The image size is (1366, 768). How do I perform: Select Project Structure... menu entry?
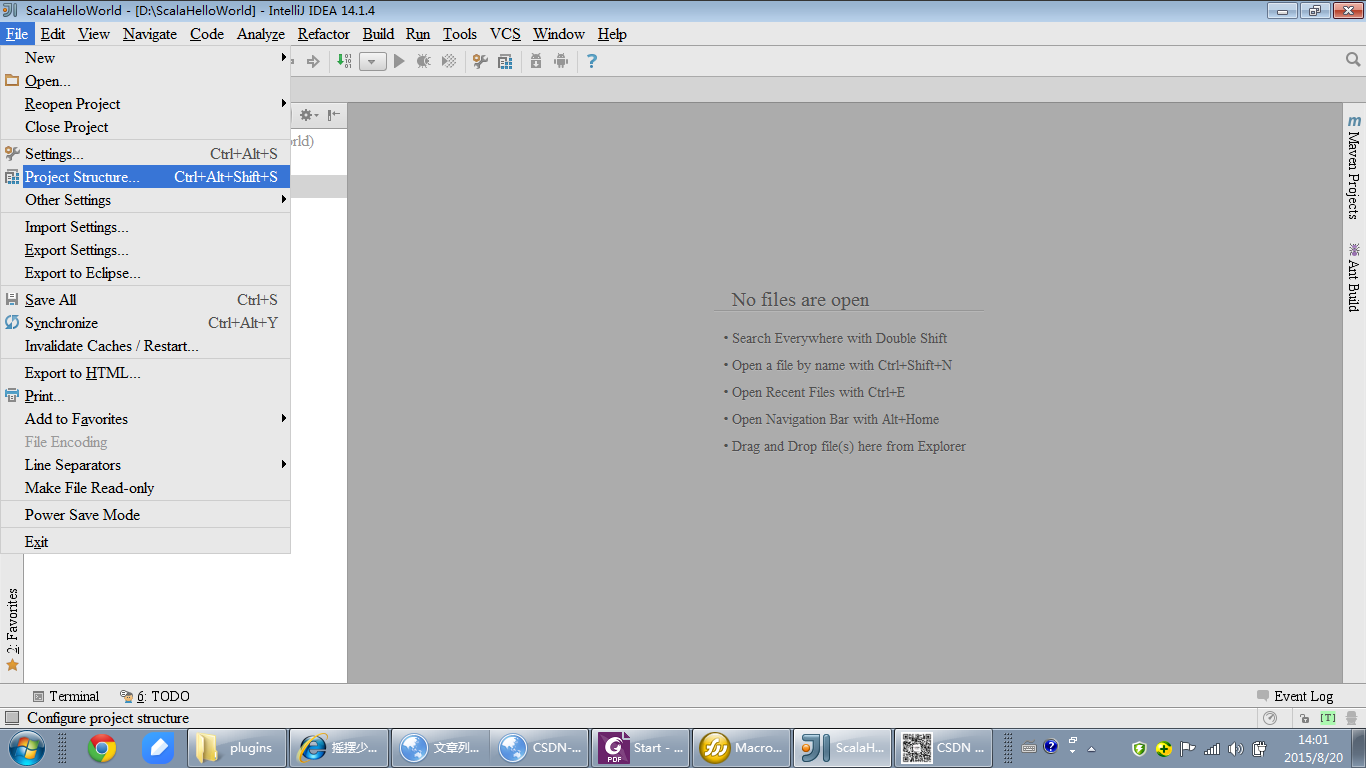[x=146, y=177]
